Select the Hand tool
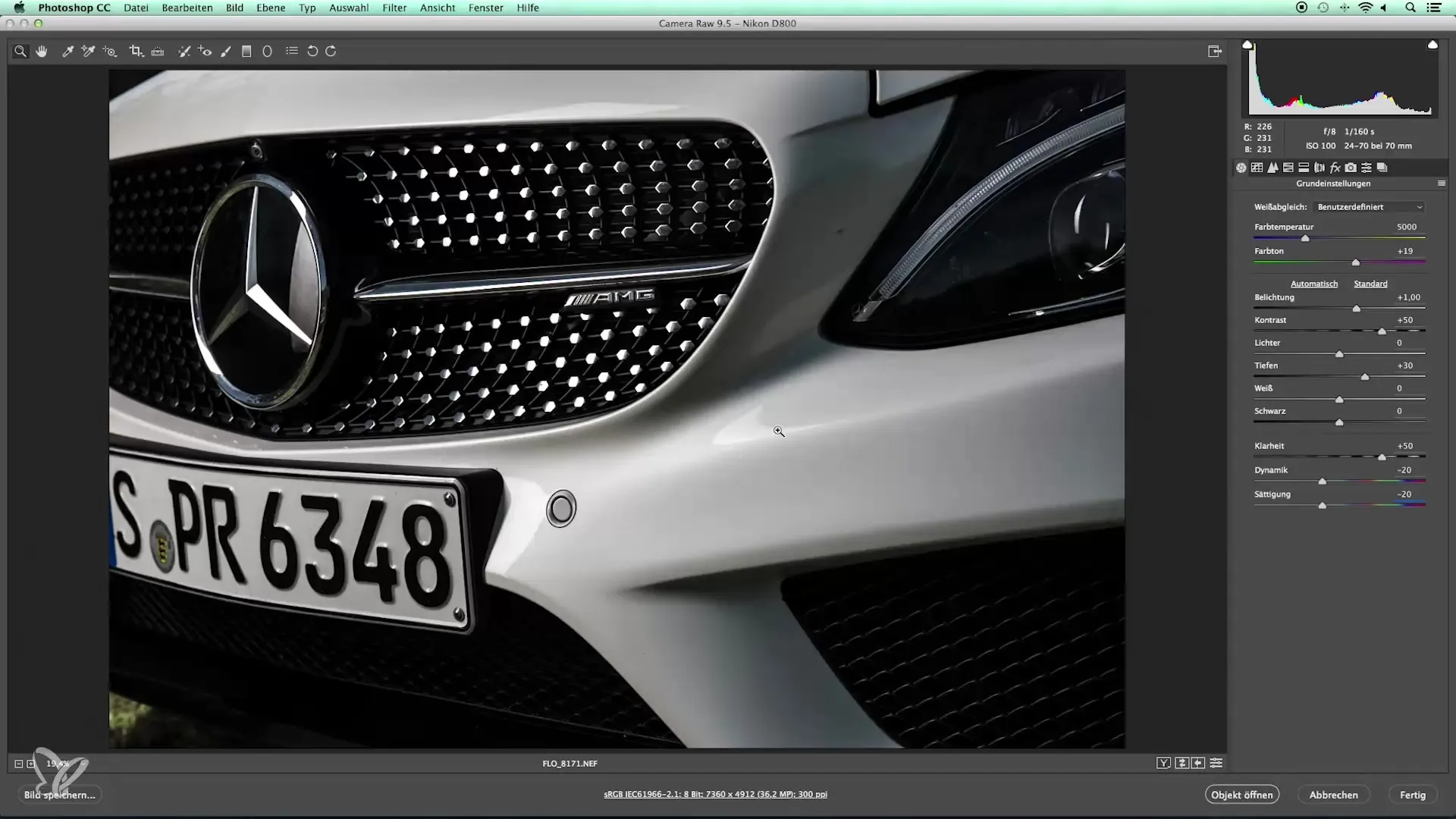This screenshot has width=1456, height=819. tap(42, 52)
